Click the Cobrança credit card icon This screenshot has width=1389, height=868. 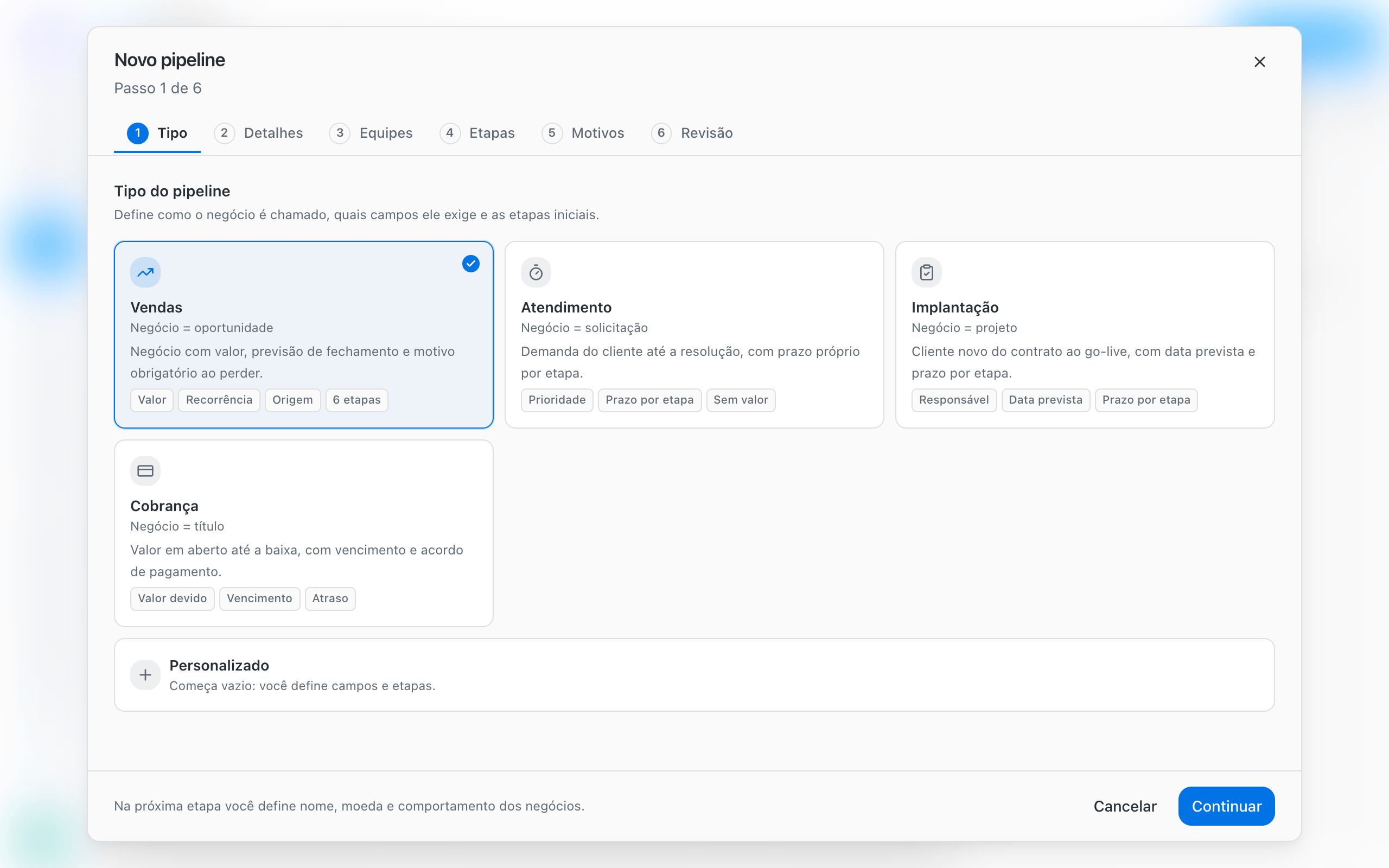click(x=145, y=471)
